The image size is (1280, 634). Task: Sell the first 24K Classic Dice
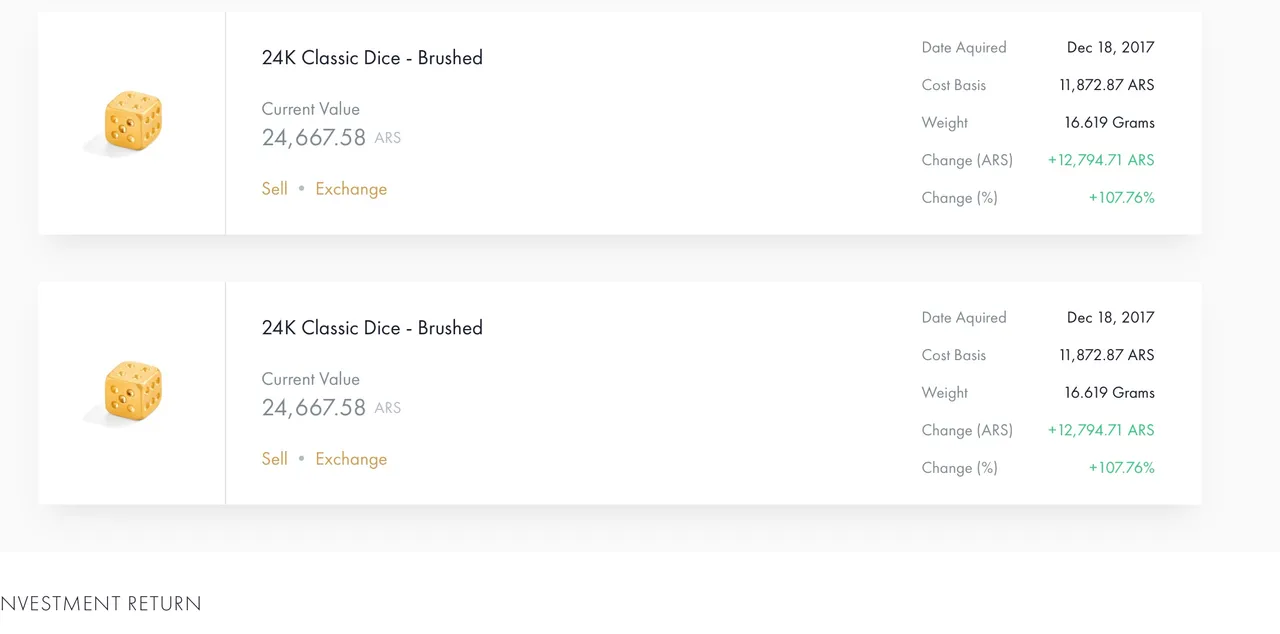pos(275,189)
